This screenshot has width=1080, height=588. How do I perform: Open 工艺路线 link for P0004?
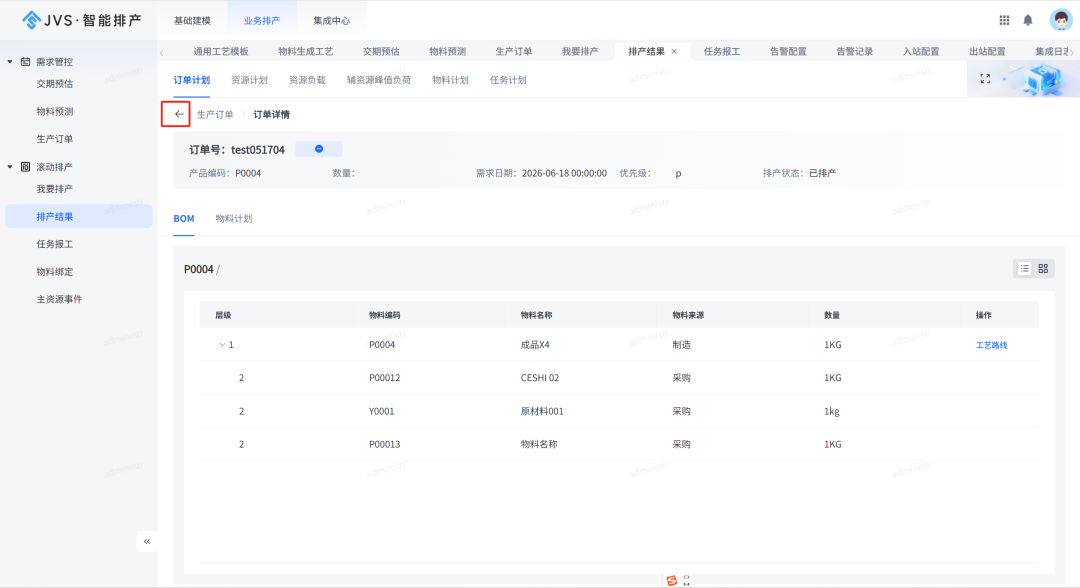tap(991, 345)
